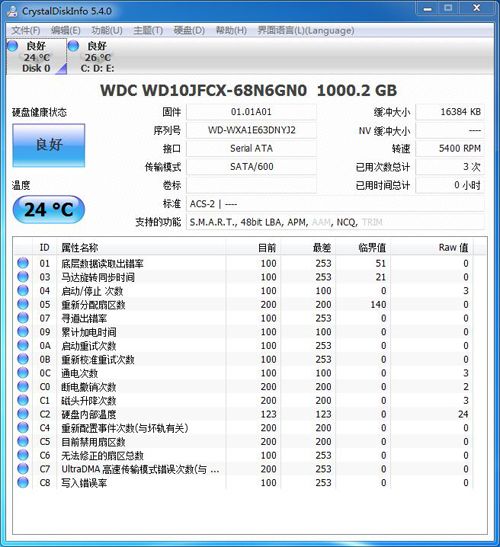Click the firmware field 01.01A01
The image size is (500, 547).
coord(251,112)
